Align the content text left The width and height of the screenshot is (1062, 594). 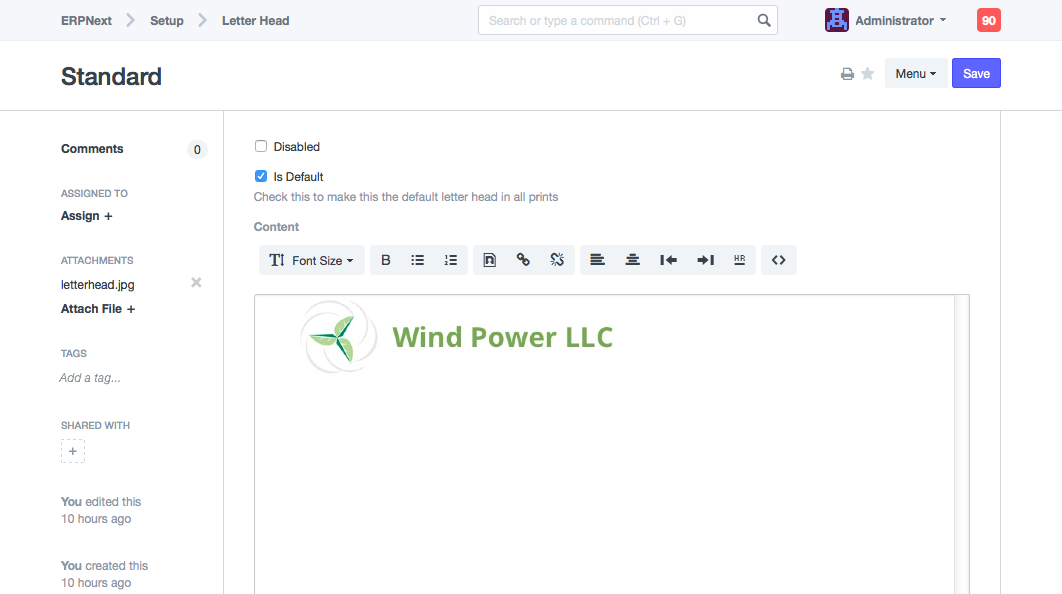click(597, 260)
